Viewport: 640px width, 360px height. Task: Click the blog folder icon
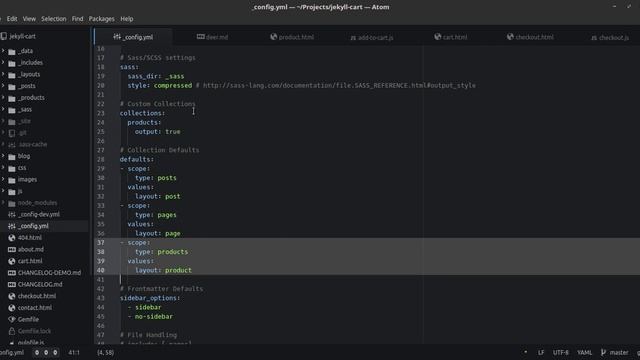(12, 157)
